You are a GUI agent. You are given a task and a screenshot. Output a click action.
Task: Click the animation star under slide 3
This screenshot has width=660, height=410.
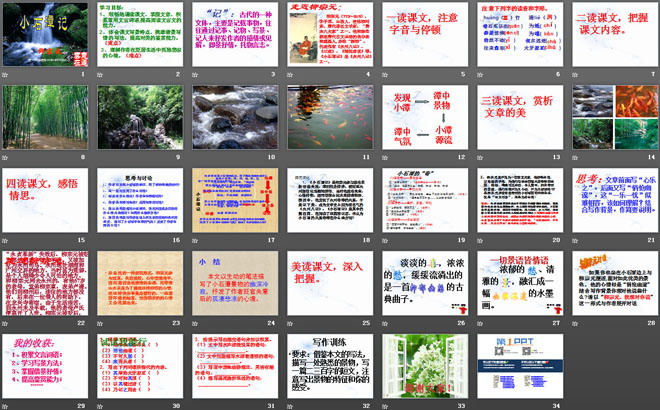tap(195, 75)
